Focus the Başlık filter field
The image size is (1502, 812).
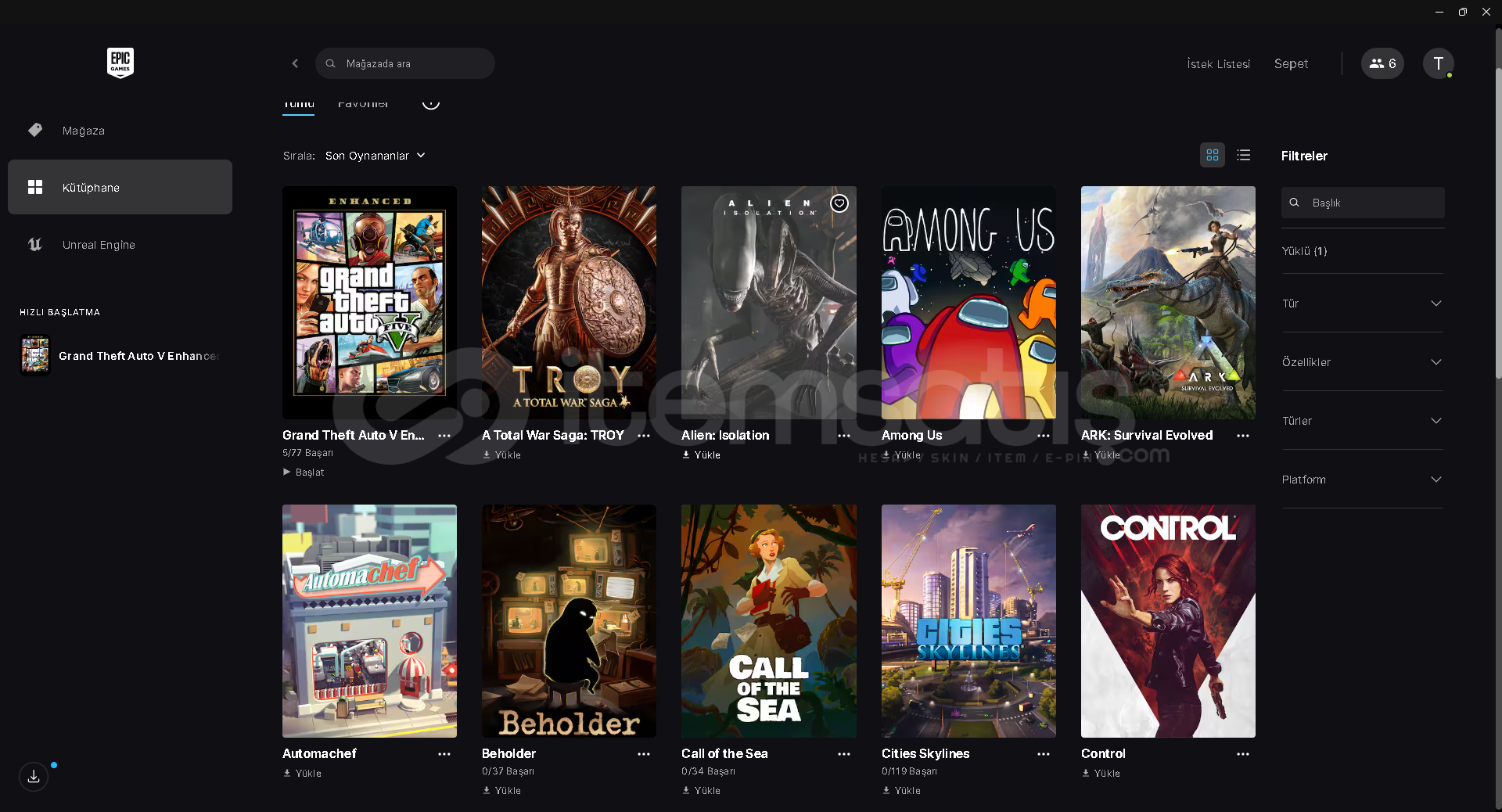pyautogui.click(x=1363, y=203)
